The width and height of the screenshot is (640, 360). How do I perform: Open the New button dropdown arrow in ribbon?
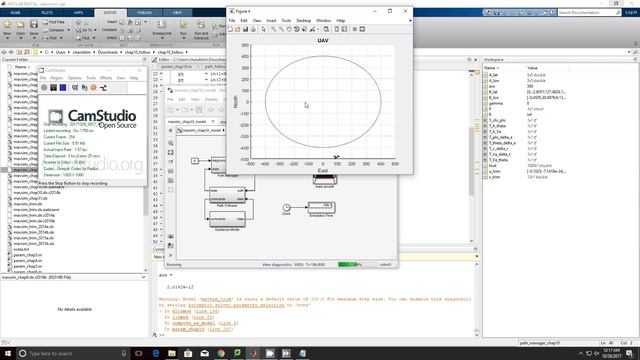7,38
